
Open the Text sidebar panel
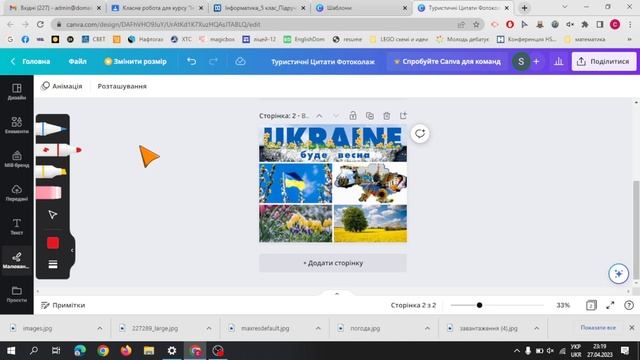17,227
